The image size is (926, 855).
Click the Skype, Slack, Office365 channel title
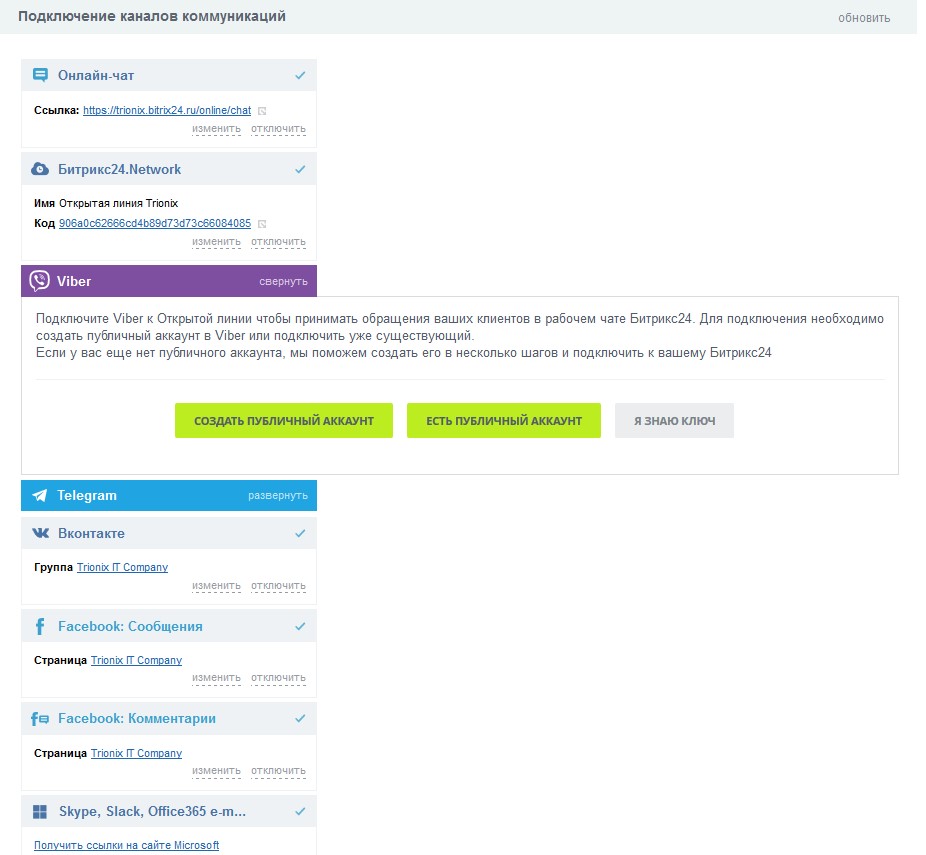click(152, 811)
